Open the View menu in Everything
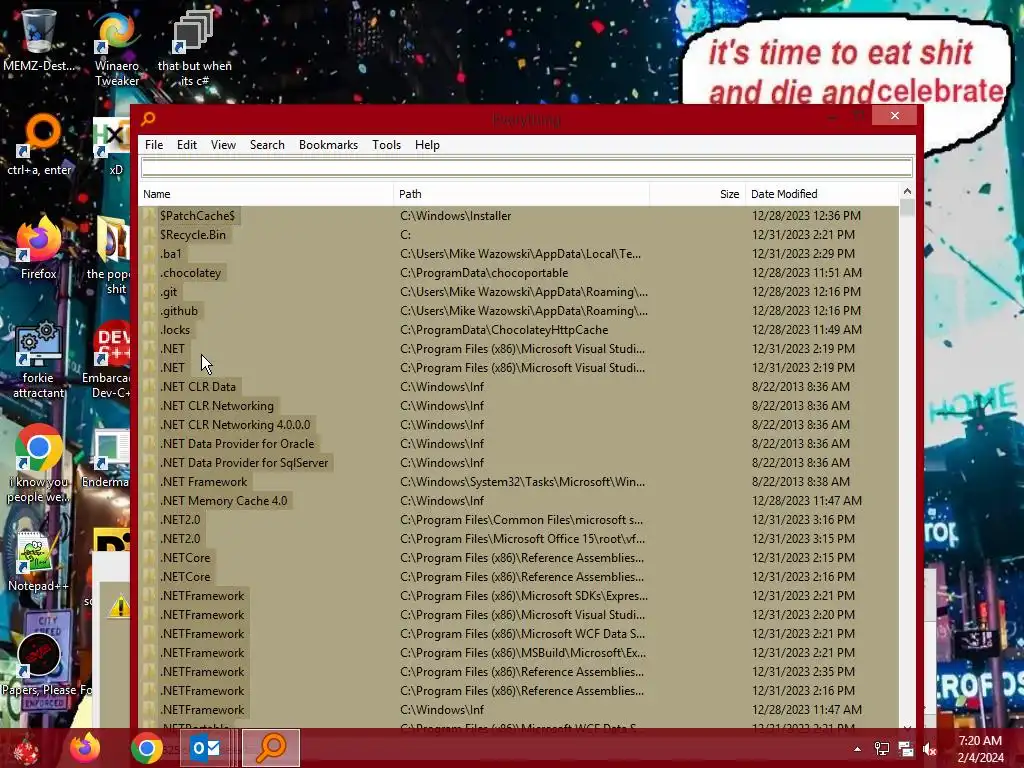 click(223, 145)
